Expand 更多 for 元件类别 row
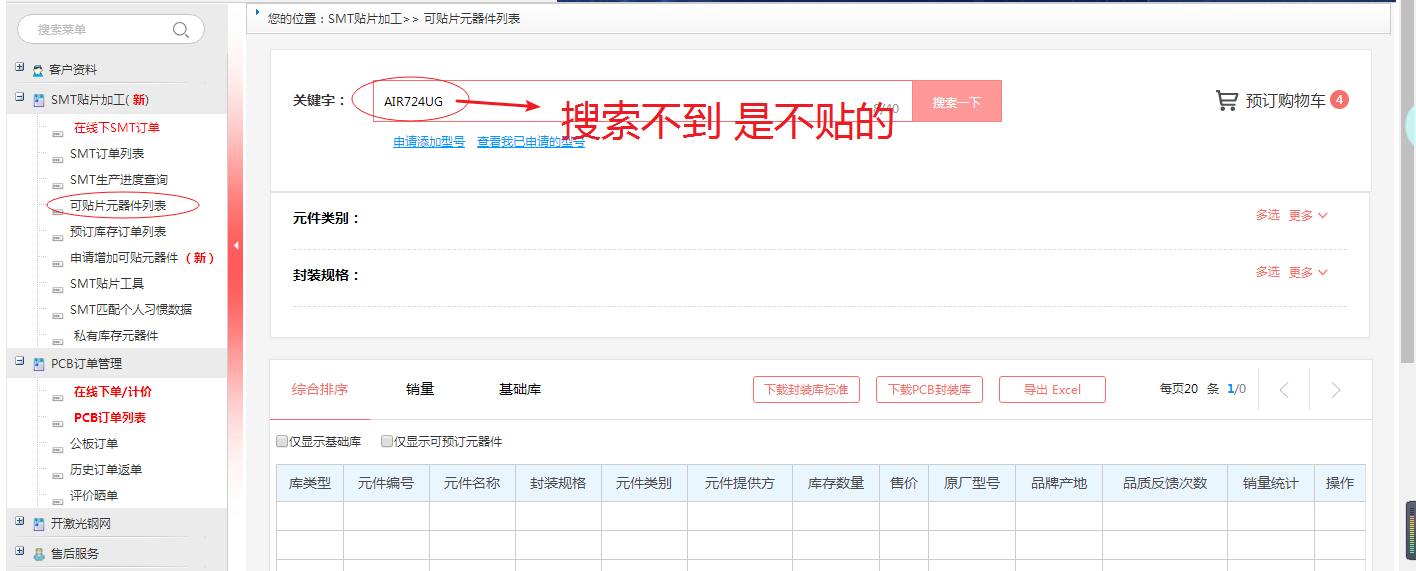This screenshot has width=1416, height=571. tap(1307, 215)
